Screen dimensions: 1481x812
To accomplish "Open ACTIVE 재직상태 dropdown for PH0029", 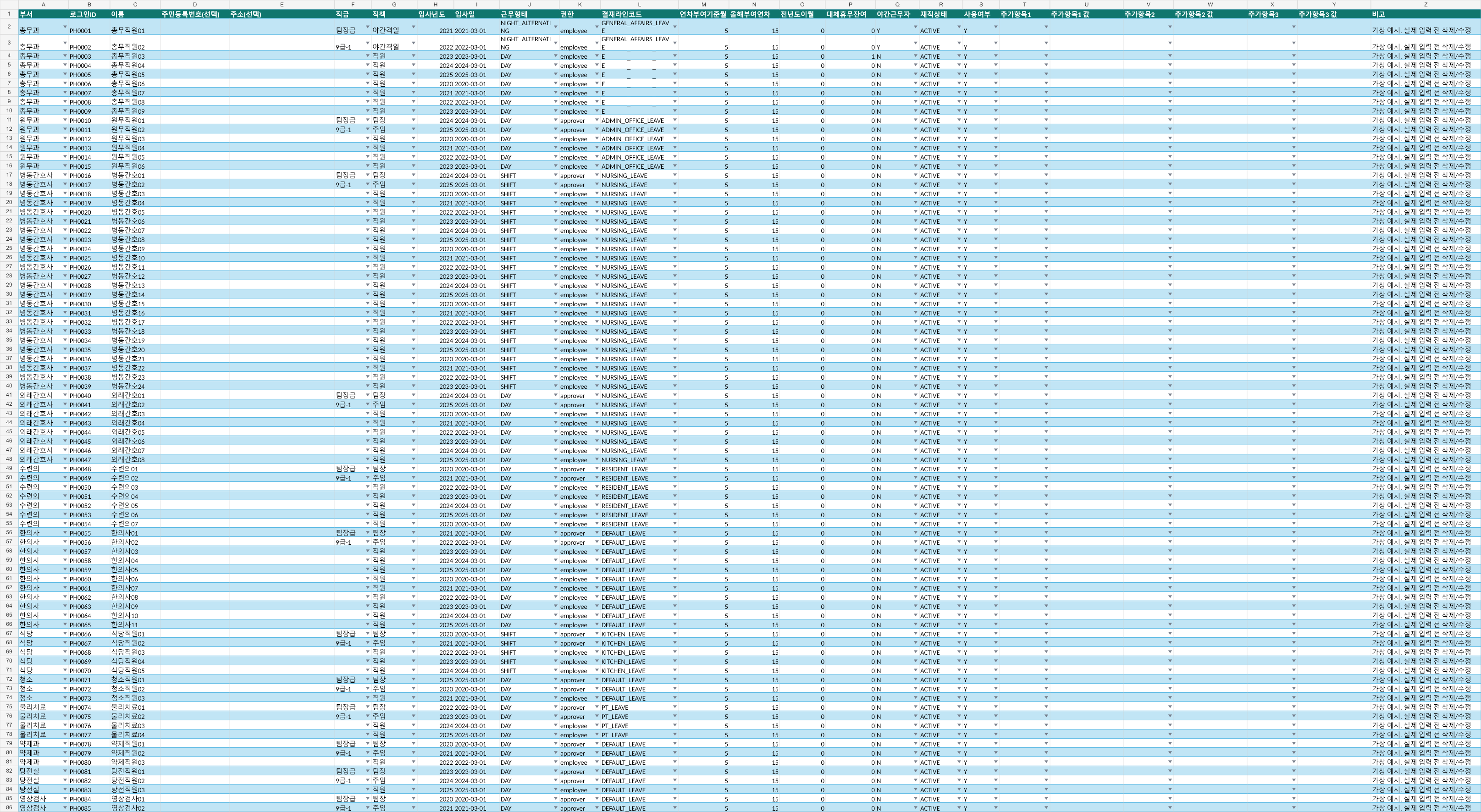I will (x=959, y=294).
